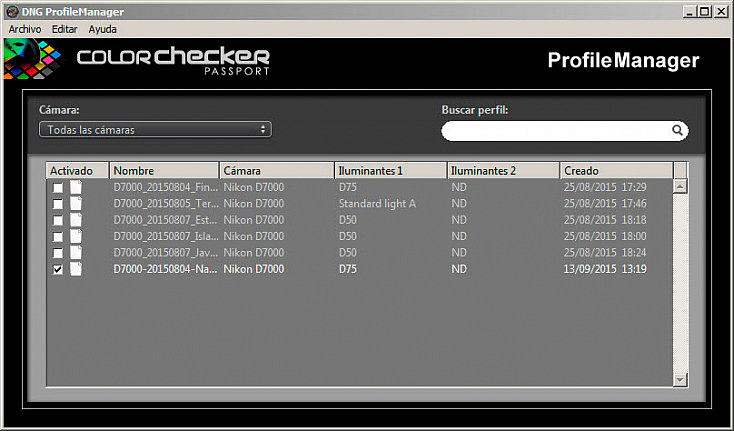734x431 pixels.
Task: Enable the D7000_20150807_Jav... profile checkbox
Action: pos(58,253)
